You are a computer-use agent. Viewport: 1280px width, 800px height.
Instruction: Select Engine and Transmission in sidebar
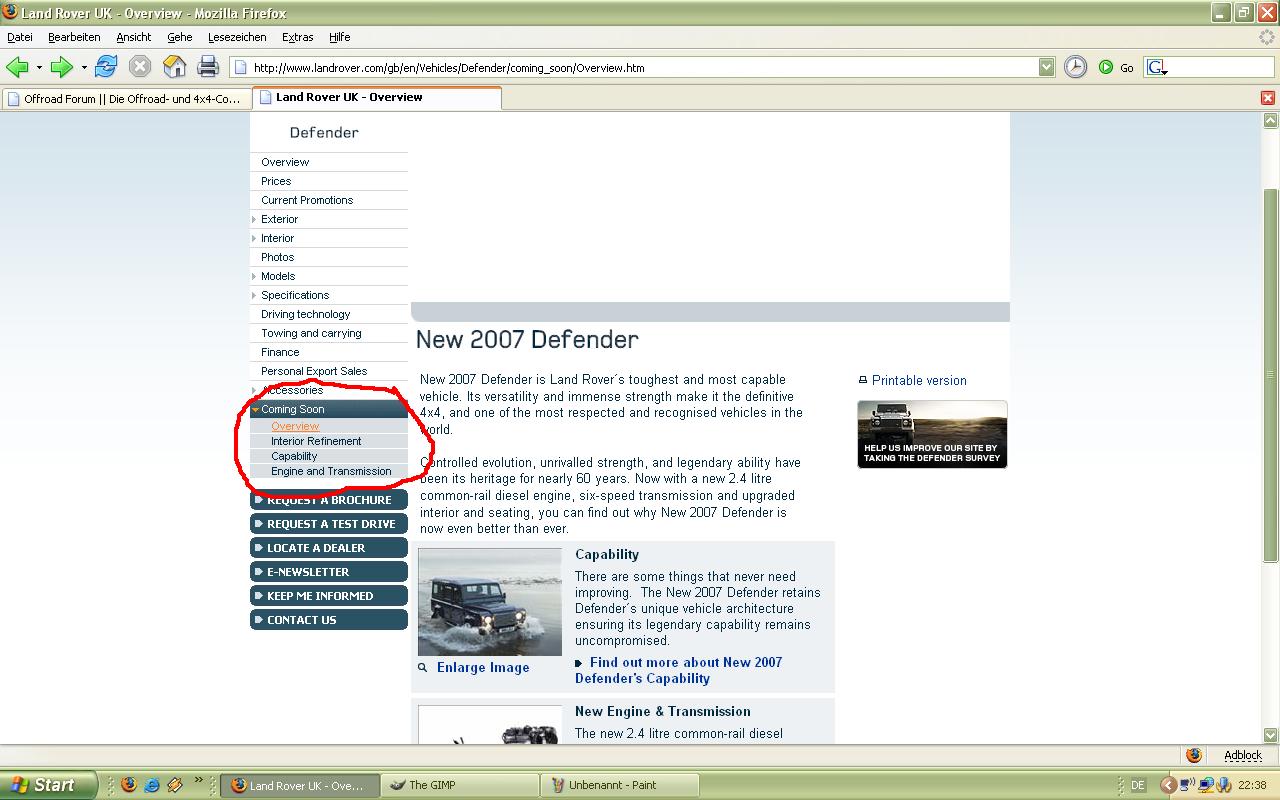(x=331, y=471)
